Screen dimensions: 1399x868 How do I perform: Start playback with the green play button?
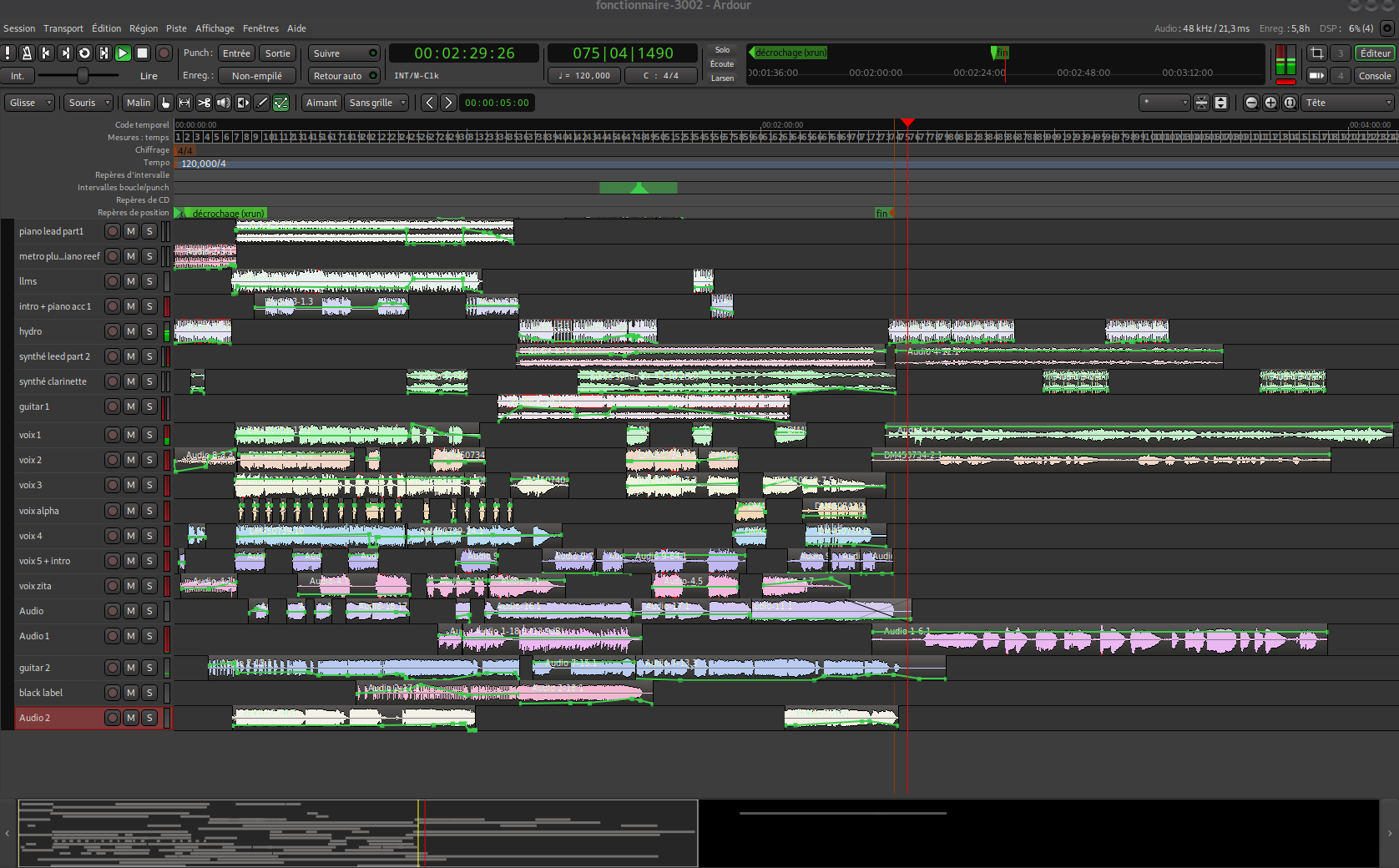pos(123,53)
